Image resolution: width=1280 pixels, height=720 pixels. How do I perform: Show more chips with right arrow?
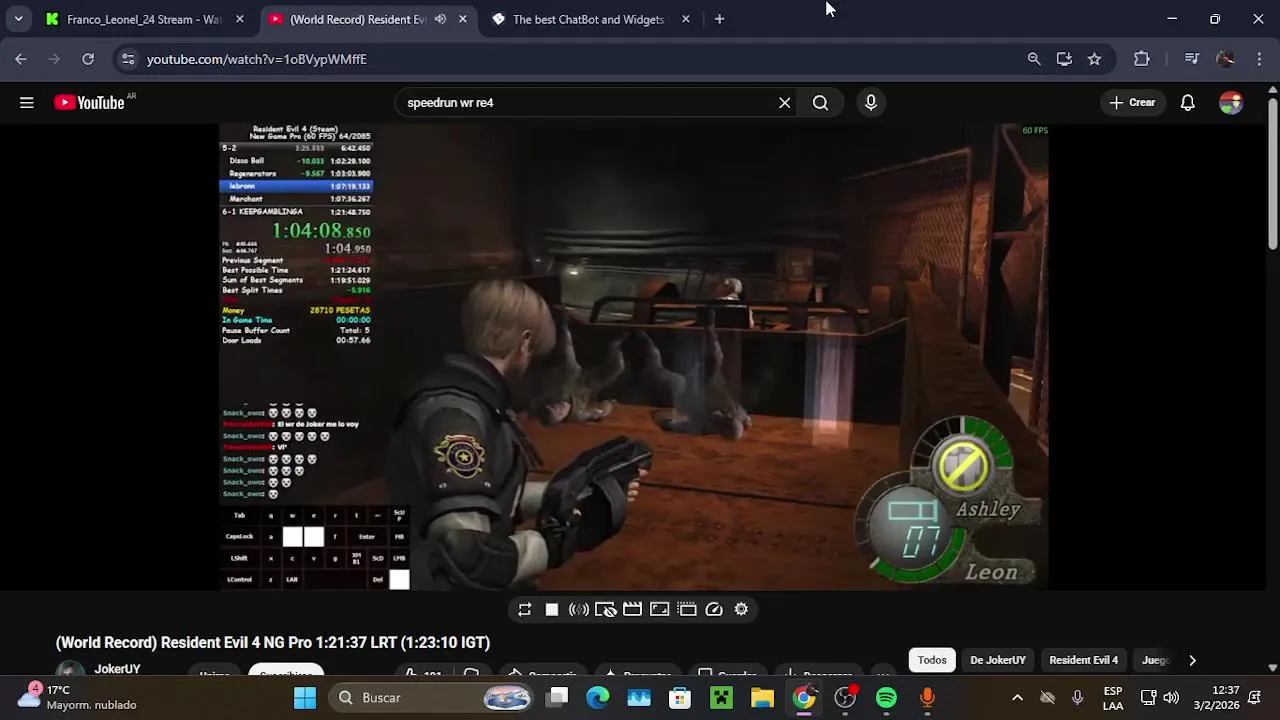[x=1192, y=660]
